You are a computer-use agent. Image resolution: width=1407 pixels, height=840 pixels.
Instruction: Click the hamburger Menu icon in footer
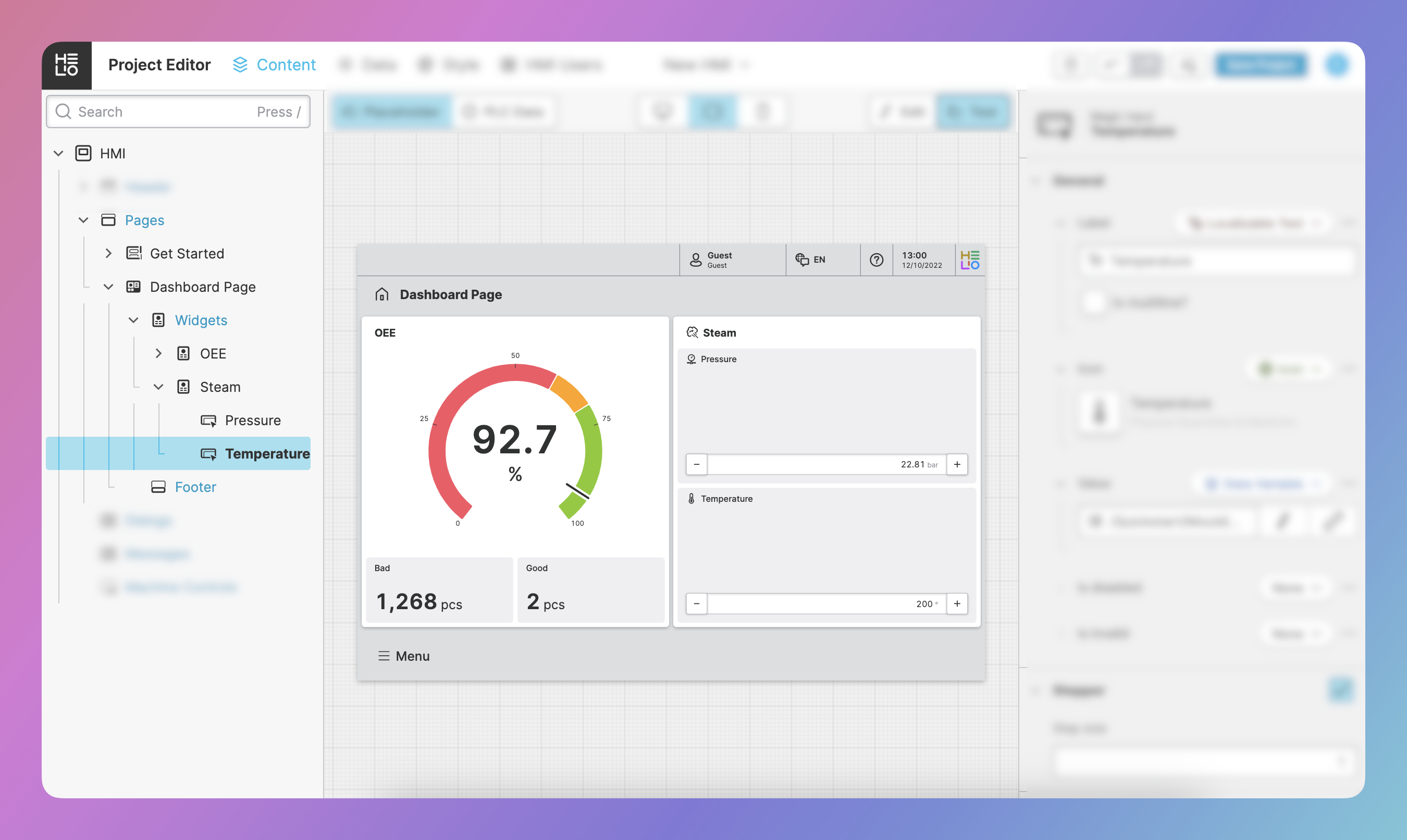[x=384, y=656]
